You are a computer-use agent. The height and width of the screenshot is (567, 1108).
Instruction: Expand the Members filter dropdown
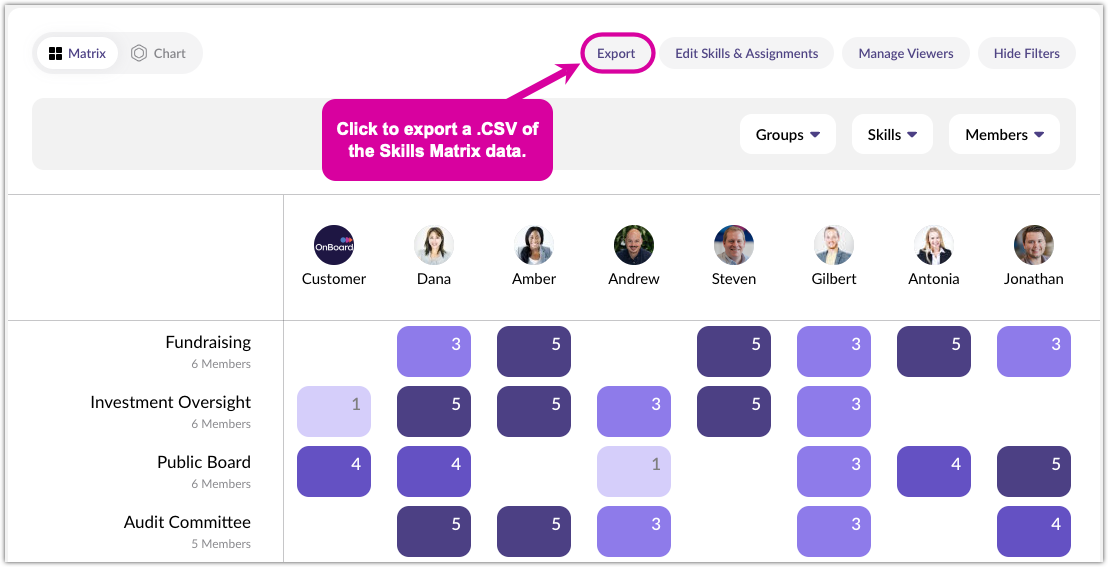[1004, 134]
